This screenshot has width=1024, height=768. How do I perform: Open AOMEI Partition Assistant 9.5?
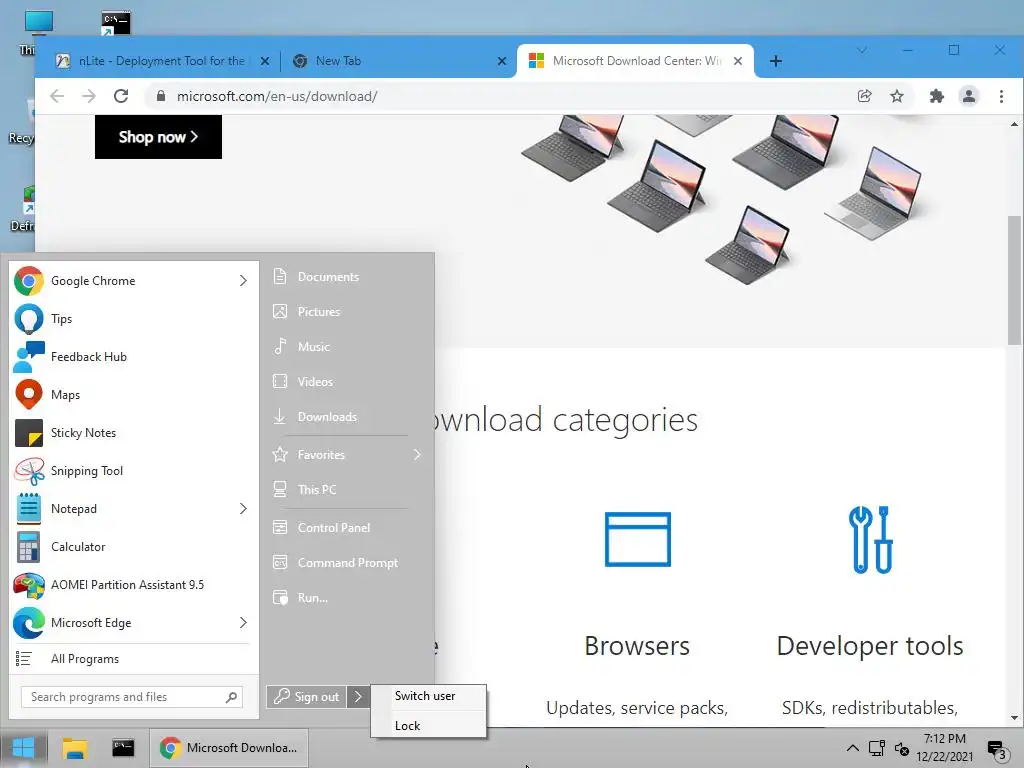pos(133,584)
